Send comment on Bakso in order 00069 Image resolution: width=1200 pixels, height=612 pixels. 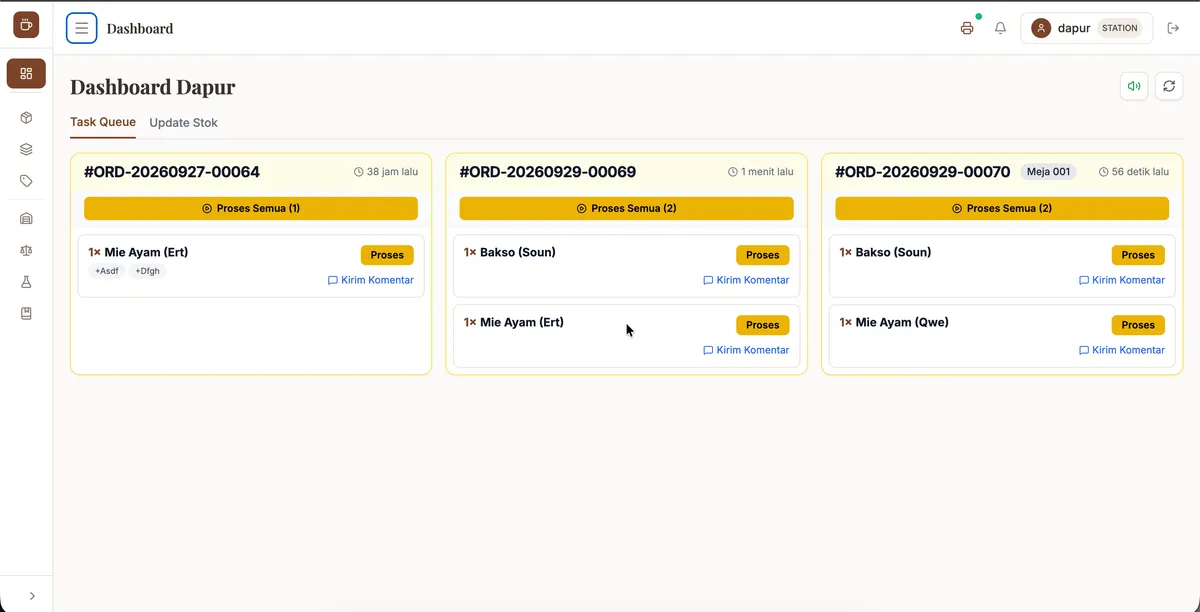[746, 281]
